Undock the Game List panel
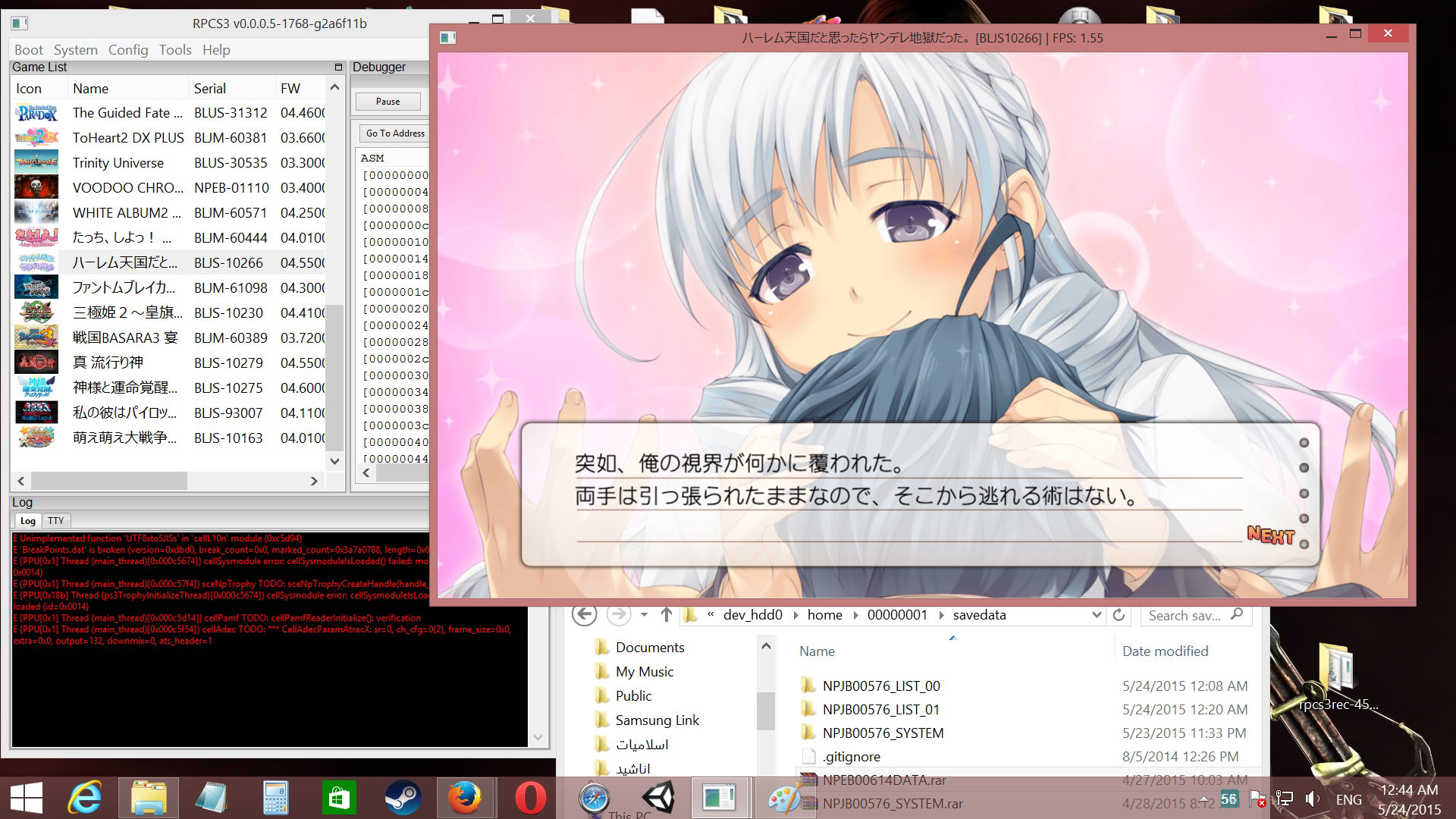The height and width of the screenshot is (819, 1456). pos(338,67)
